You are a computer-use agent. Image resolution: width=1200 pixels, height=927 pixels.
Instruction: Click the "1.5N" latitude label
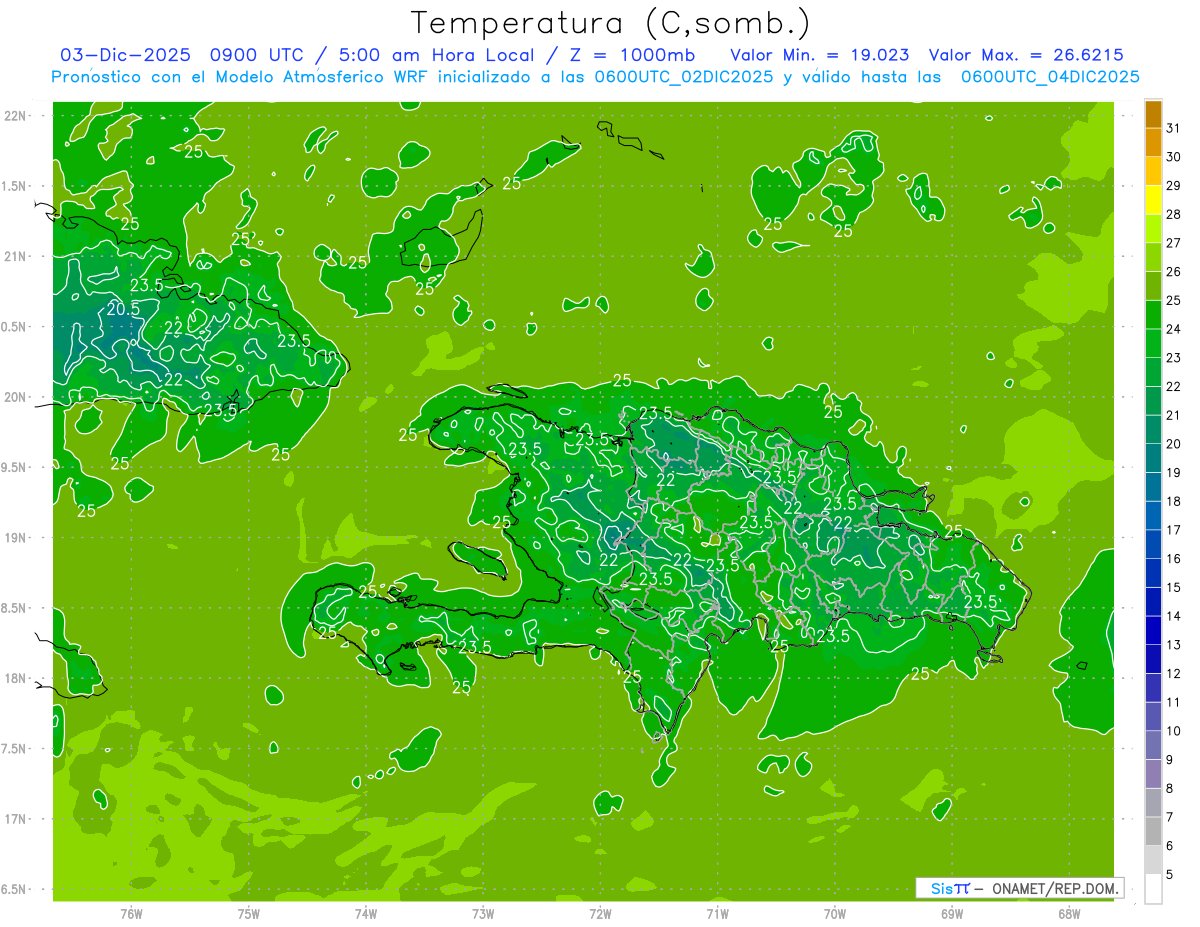15,186
